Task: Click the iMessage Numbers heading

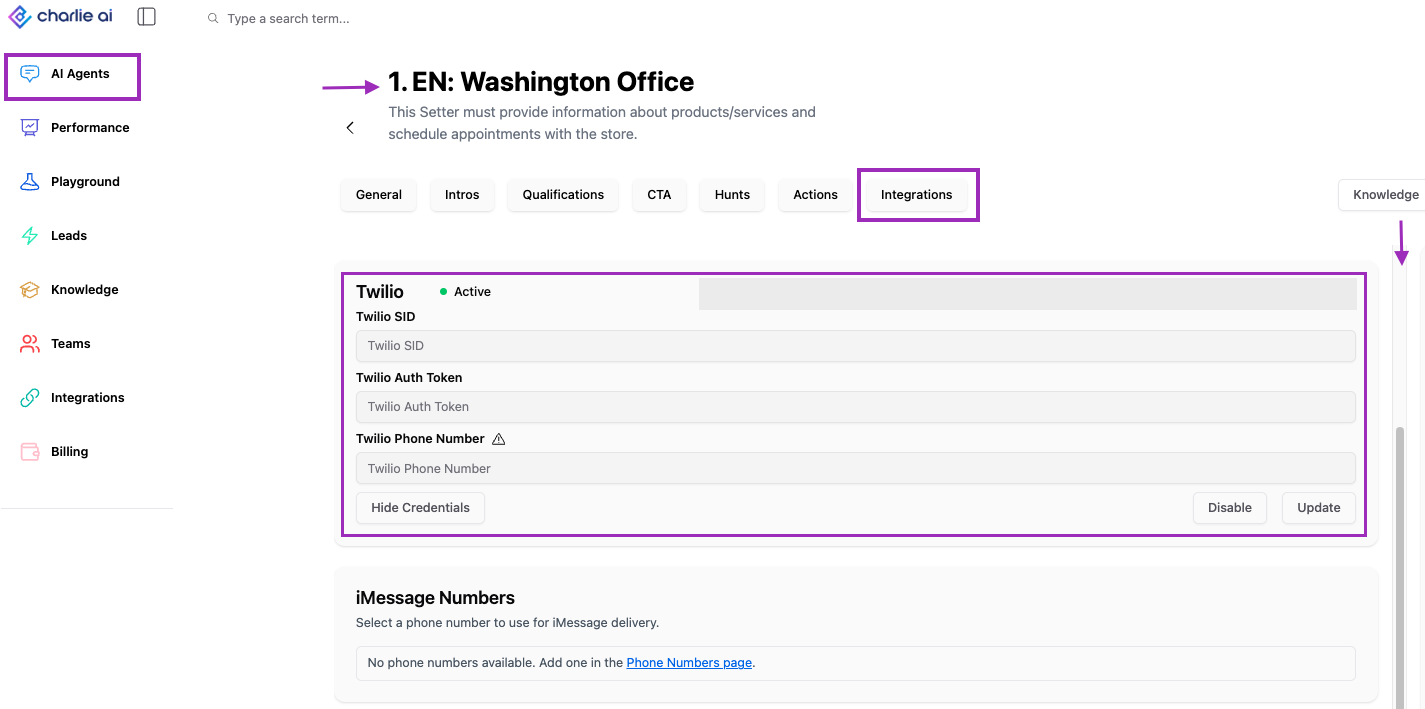Action: click(x=435, y=598)
